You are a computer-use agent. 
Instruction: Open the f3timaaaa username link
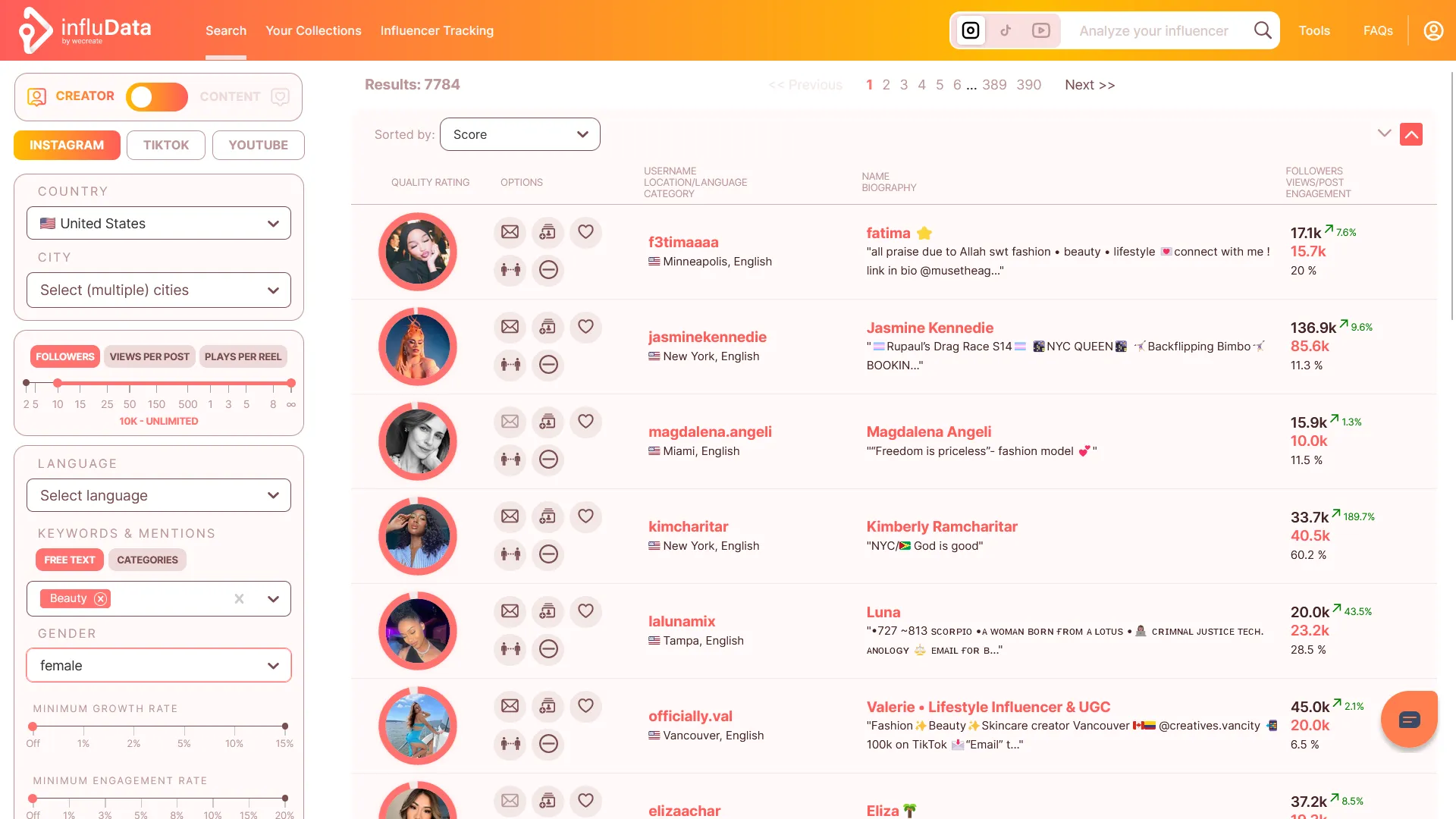pos(683,243)
